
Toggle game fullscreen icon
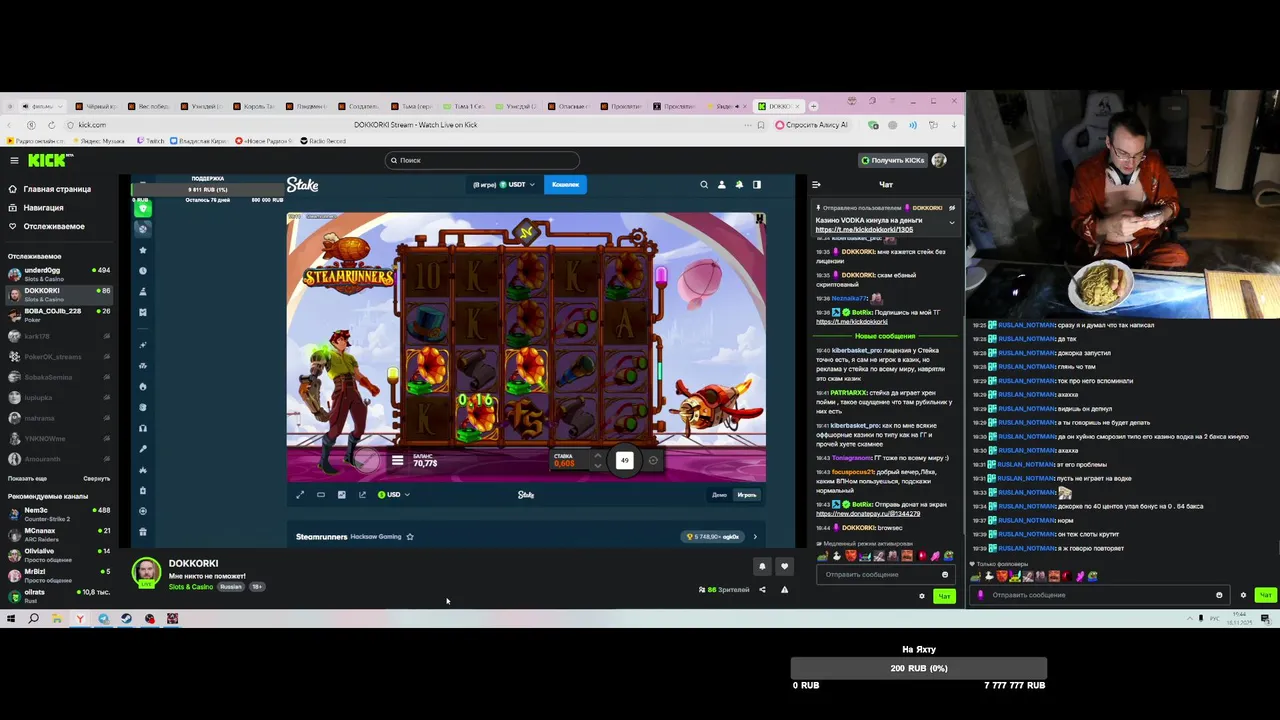click(300, 495)
